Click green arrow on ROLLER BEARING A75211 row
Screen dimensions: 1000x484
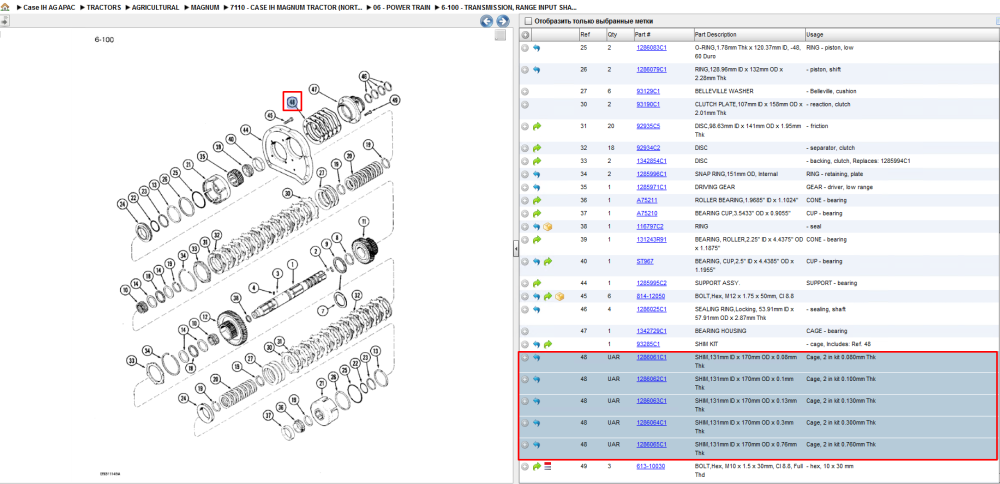536,200
